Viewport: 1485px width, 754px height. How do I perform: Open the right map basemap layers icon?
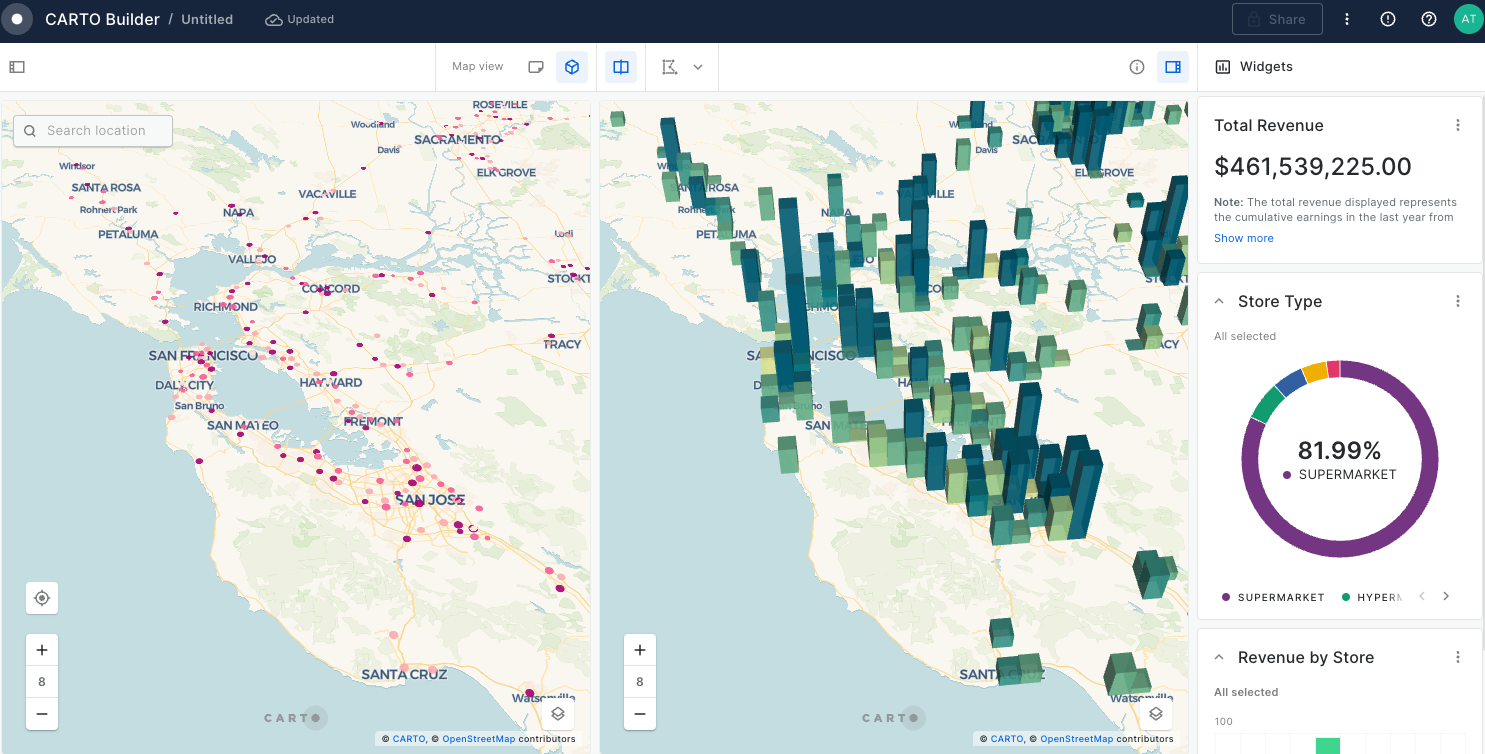[x=1156, y=713]
